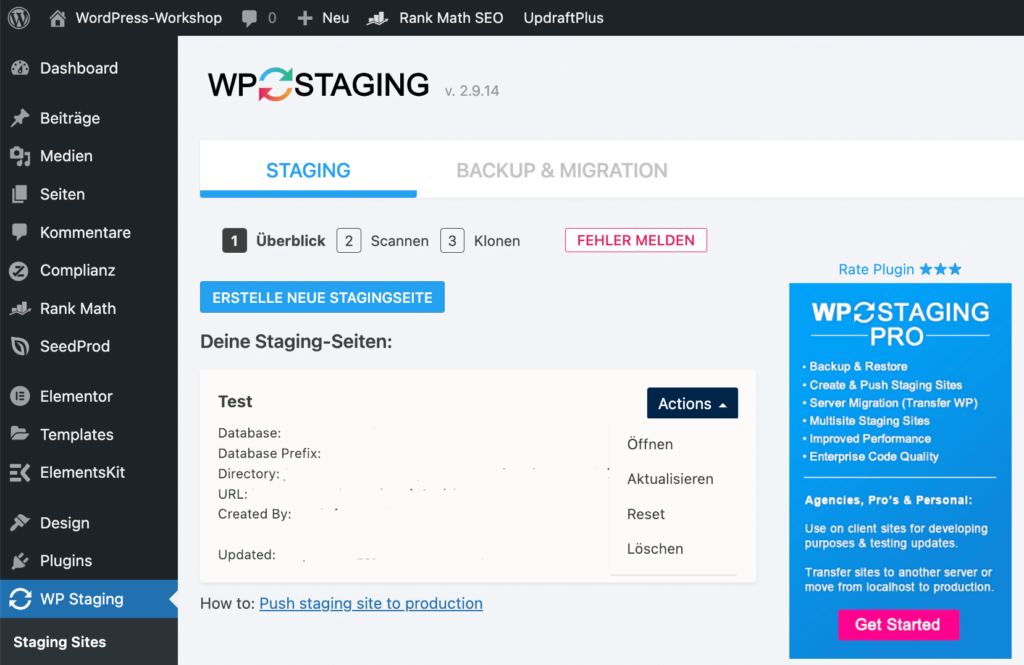
Task: Open the ElementsKit menu item
Action: (x=82, y=472)
